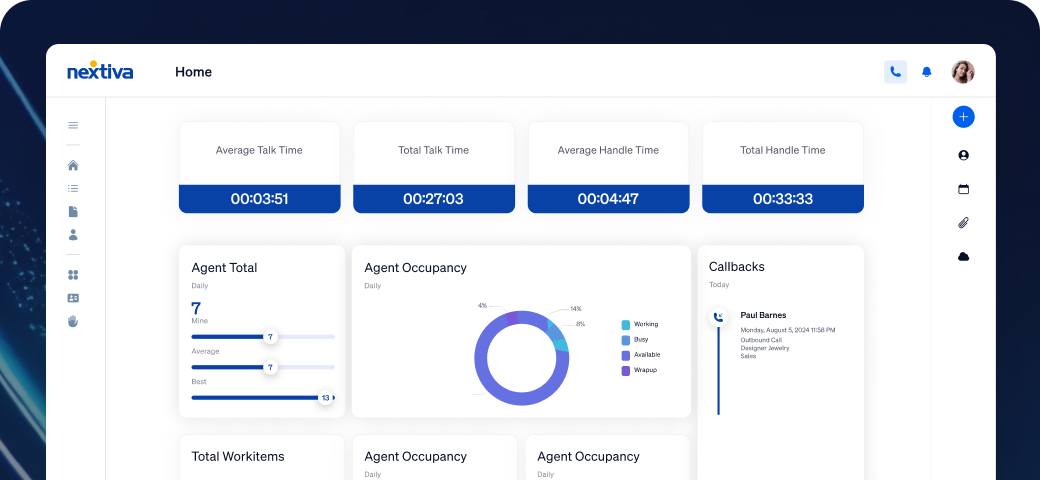Toggle the Working series in chart legend
Image resolution: width=1040 pixels, height=480 pixels.
click(x=639, y=325)
